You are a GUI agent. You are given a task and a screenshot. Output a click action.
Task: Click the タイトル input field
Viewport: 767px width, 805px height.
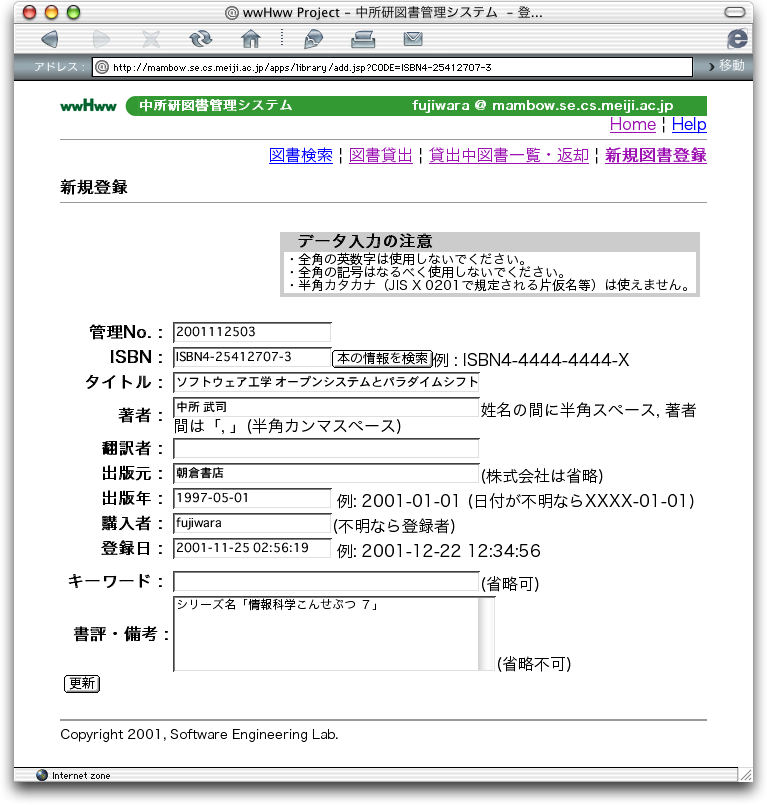coord(326,382)
